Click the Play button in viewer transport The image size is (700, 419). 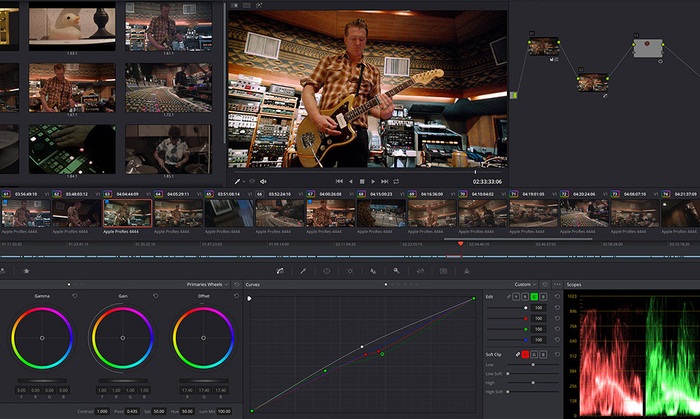tap(374, 181)
